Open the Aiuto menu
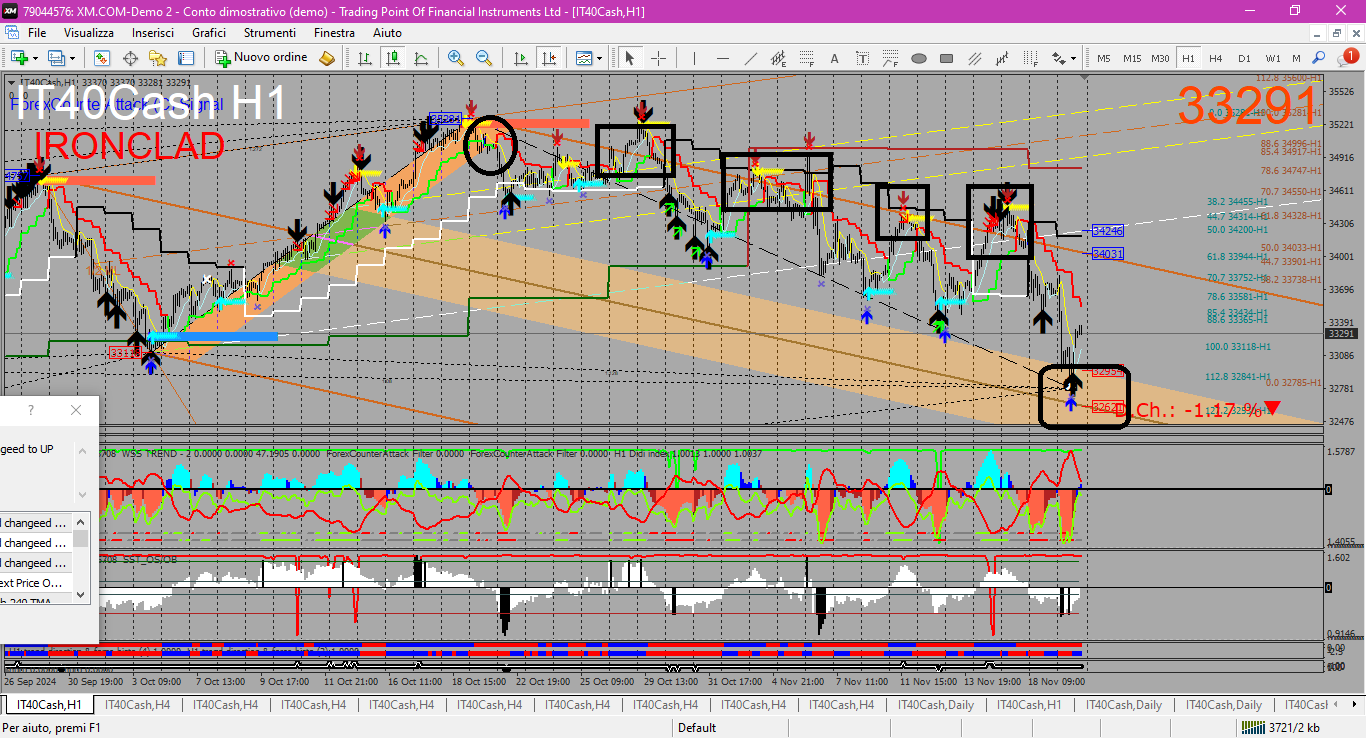Viewport: 1366px width, 738px height. coord(387,33)
